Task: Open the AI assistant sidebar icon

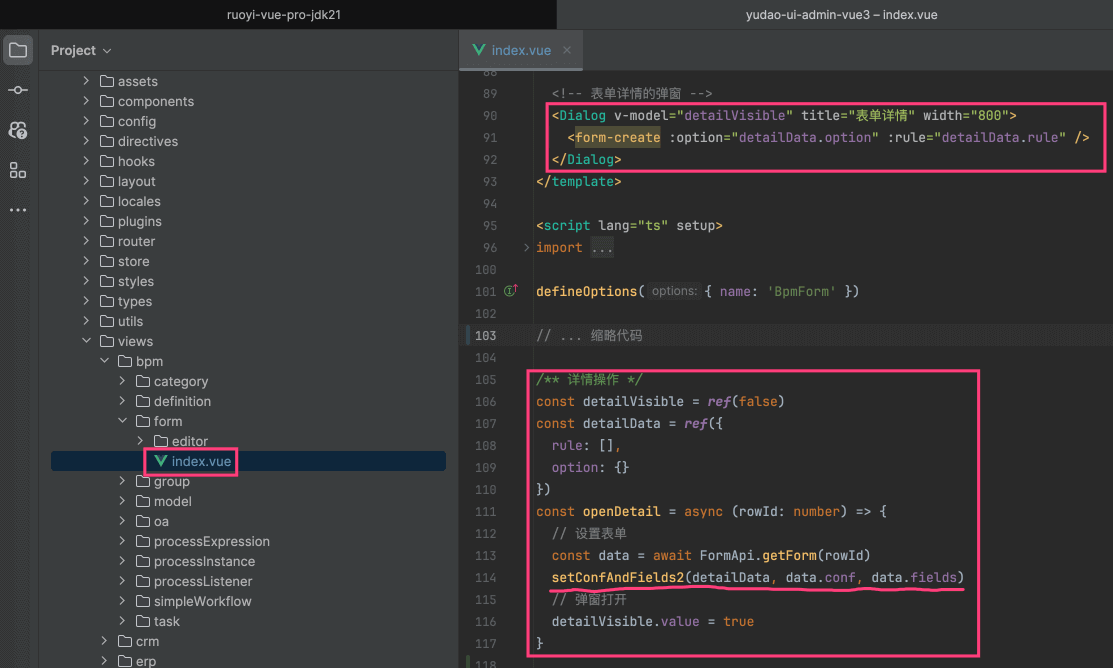Action: [18, 130]
